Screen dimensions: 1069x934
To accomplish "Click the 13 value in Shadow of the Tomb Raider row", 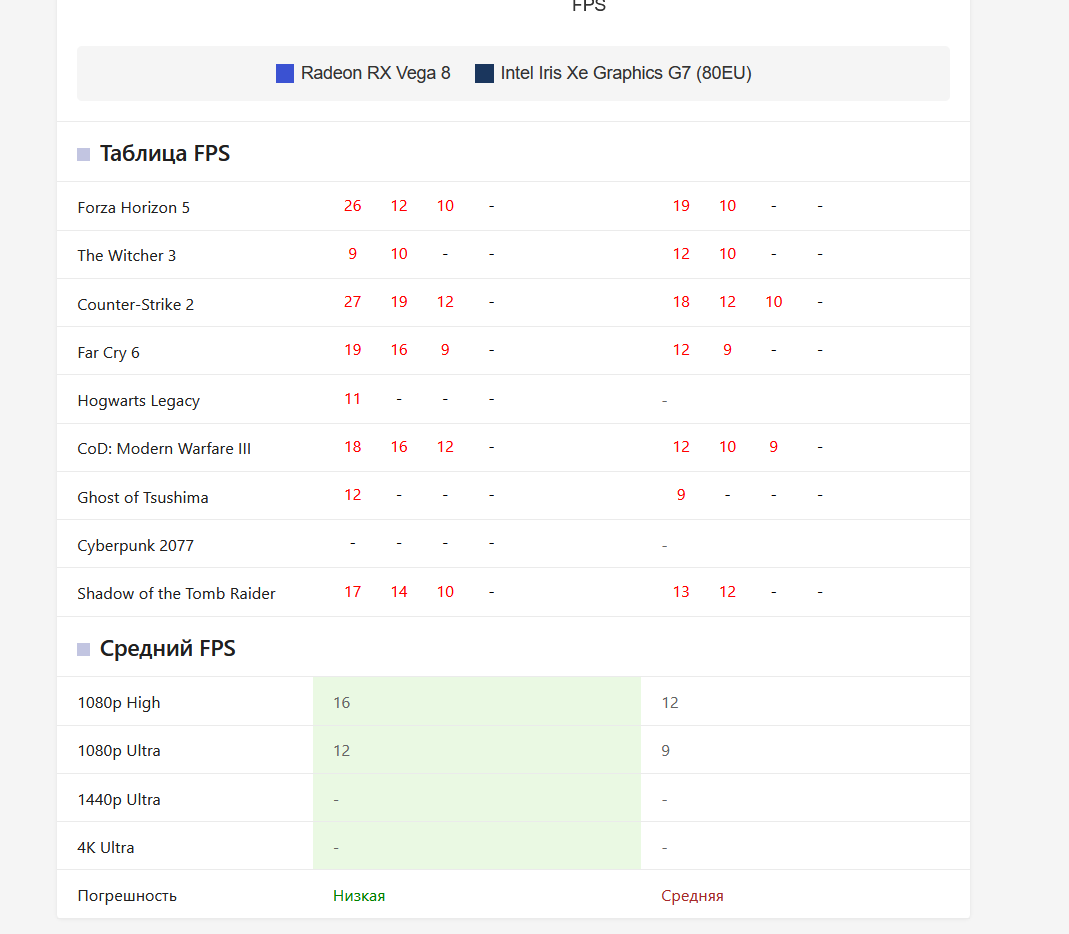I will 681,592.
